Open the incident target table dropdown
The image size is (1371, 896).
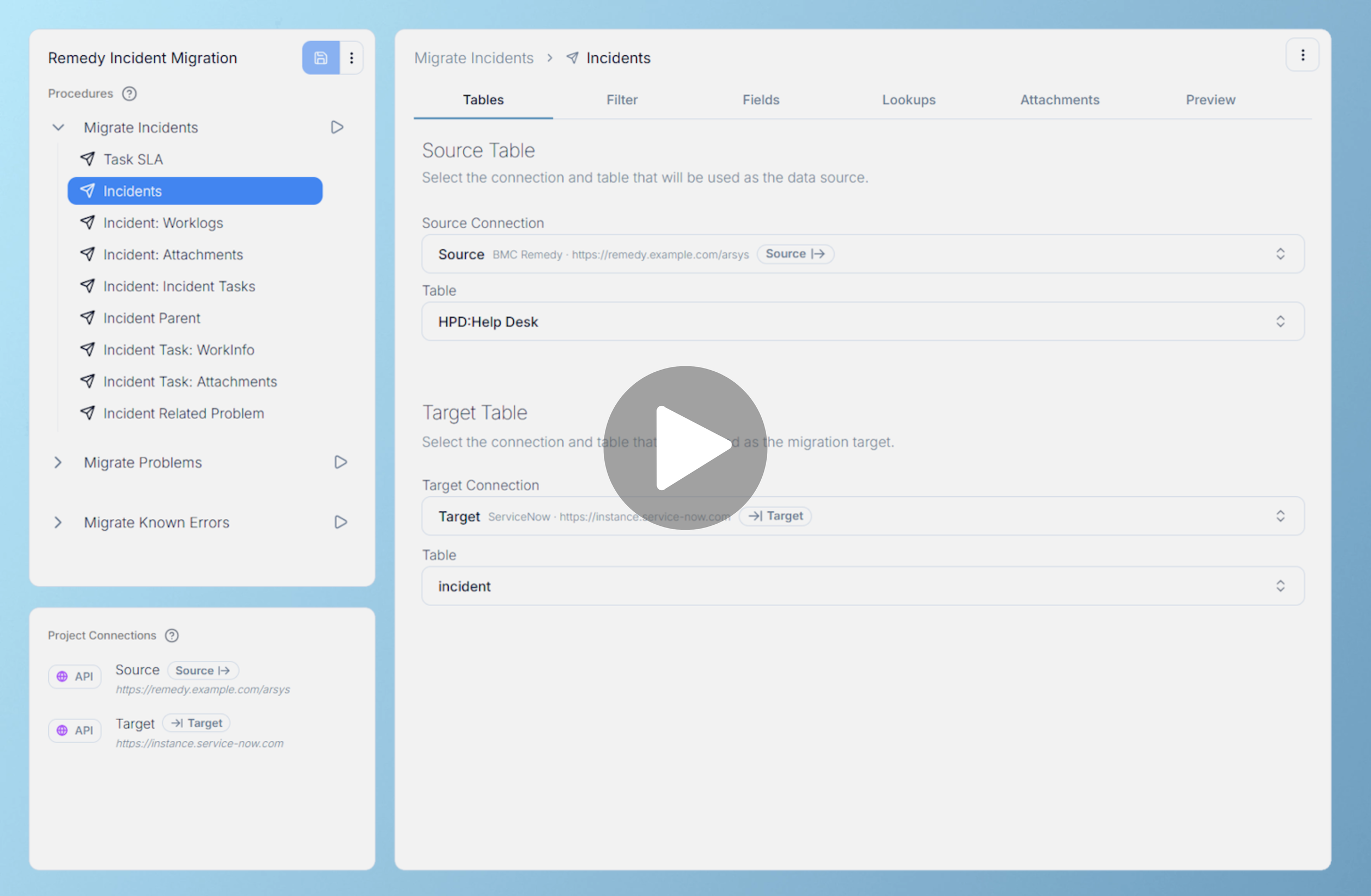(863, 586)
